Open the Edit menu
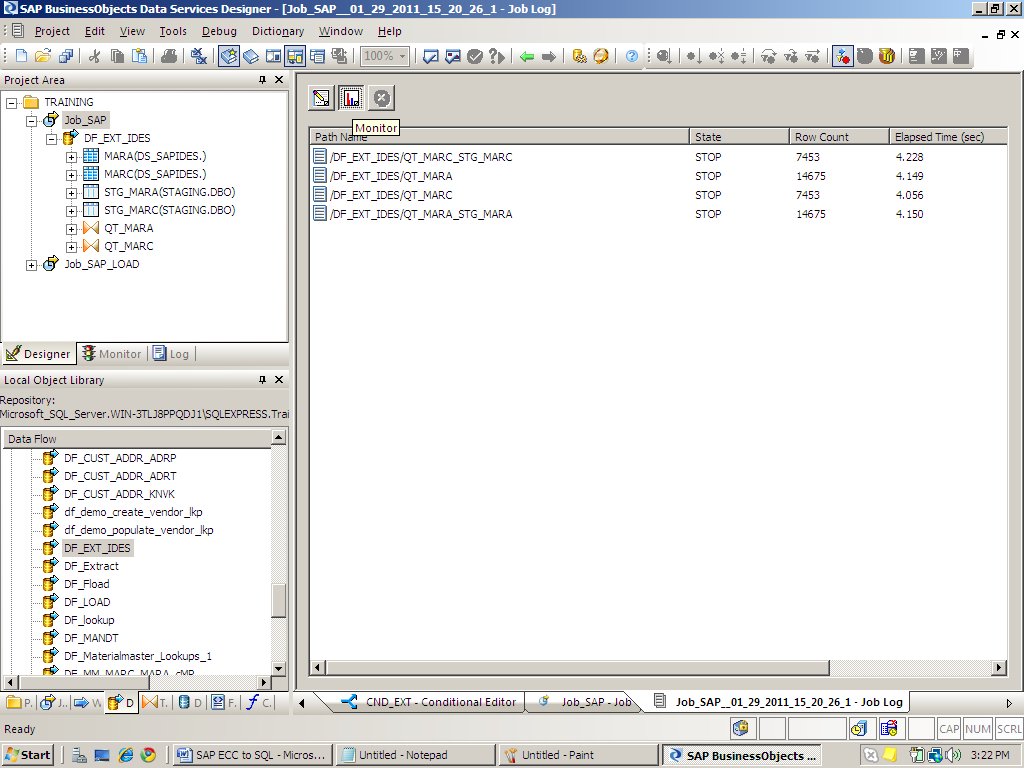The image size is (1024, 768). 95,31
